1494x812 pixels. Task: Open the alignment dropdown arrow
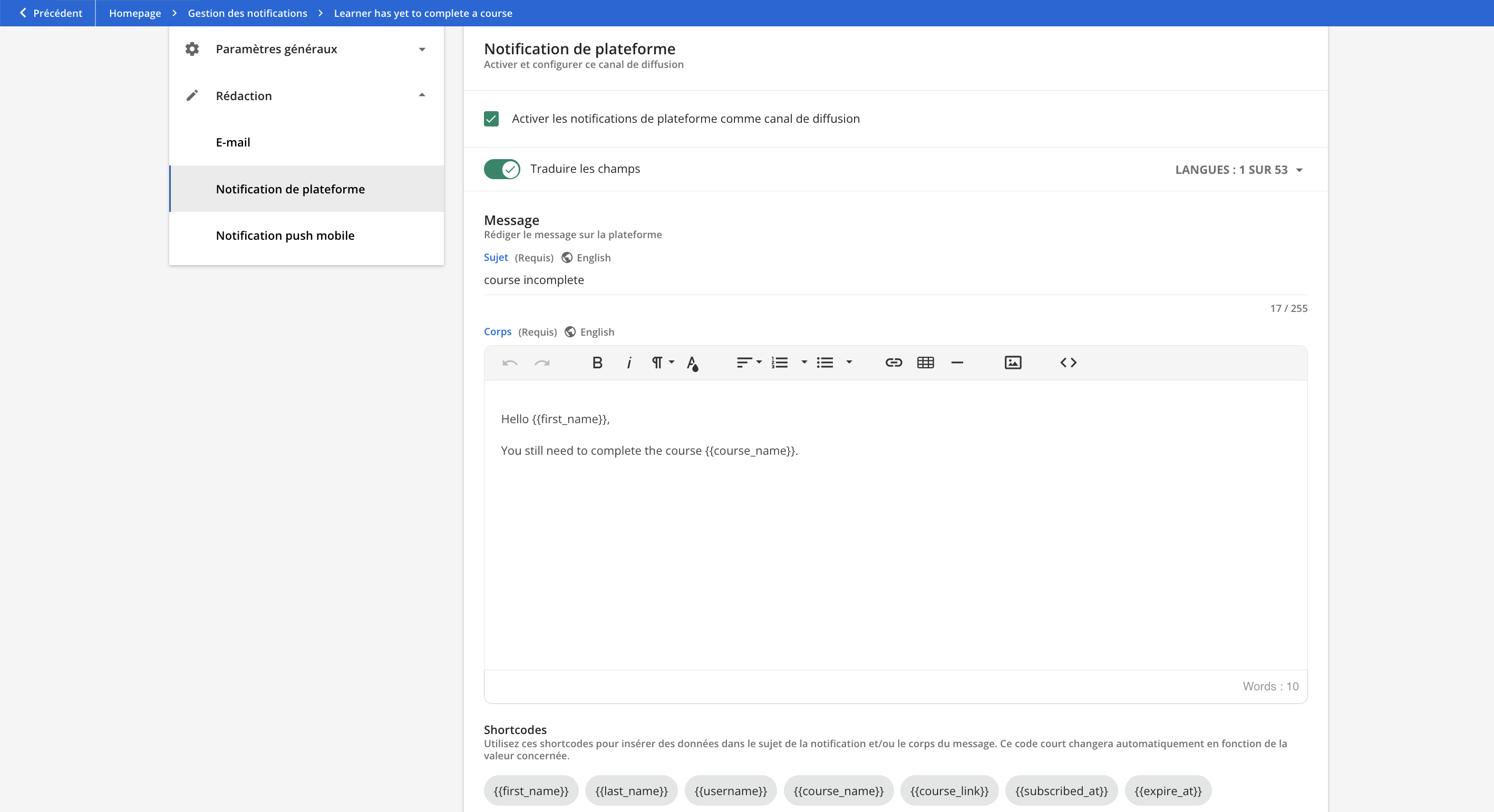[759, 362]
